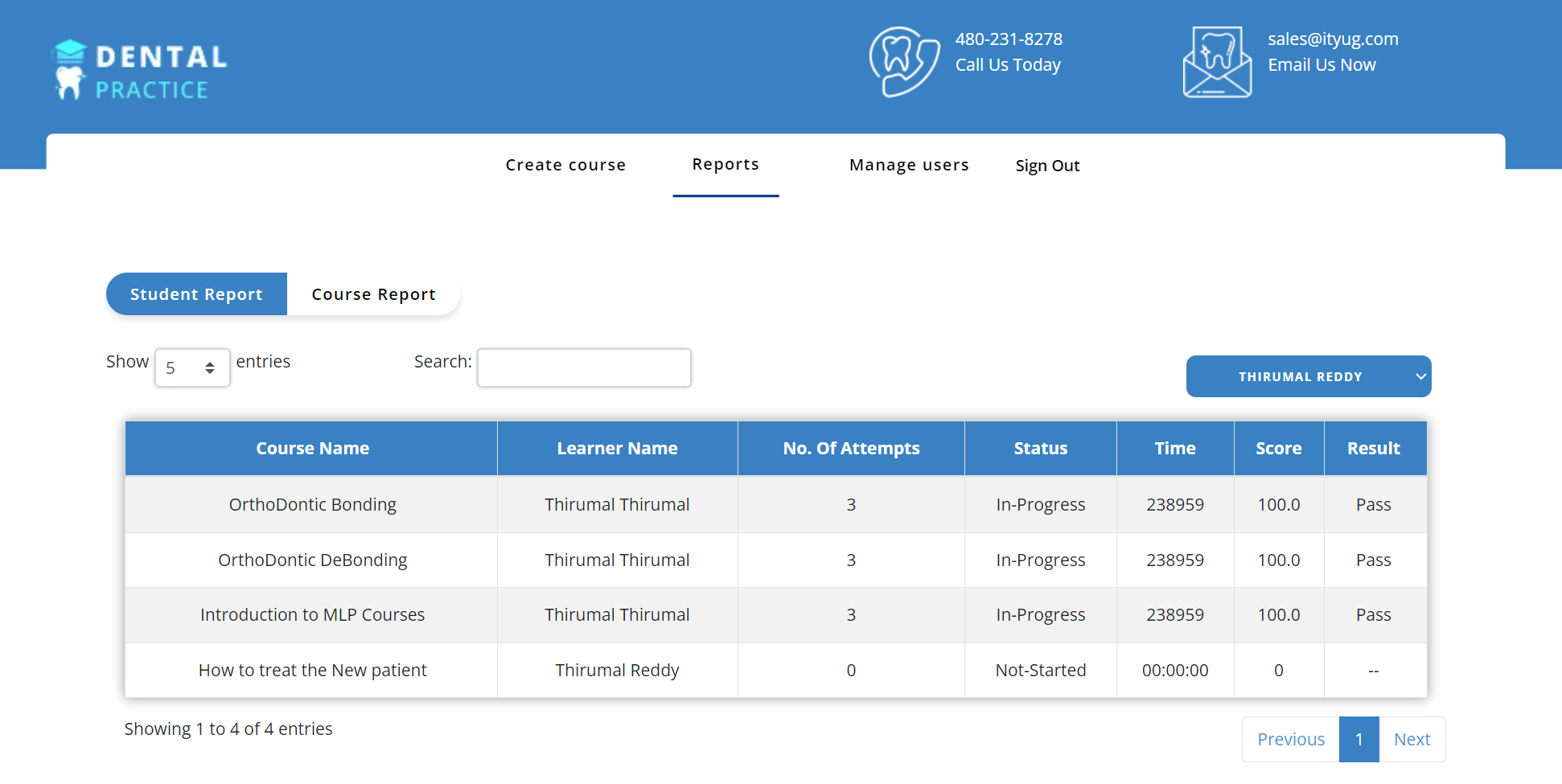Sort by No. Of Attempts column
Viewport: 1562px width, 784px height.
coord(851,449)
